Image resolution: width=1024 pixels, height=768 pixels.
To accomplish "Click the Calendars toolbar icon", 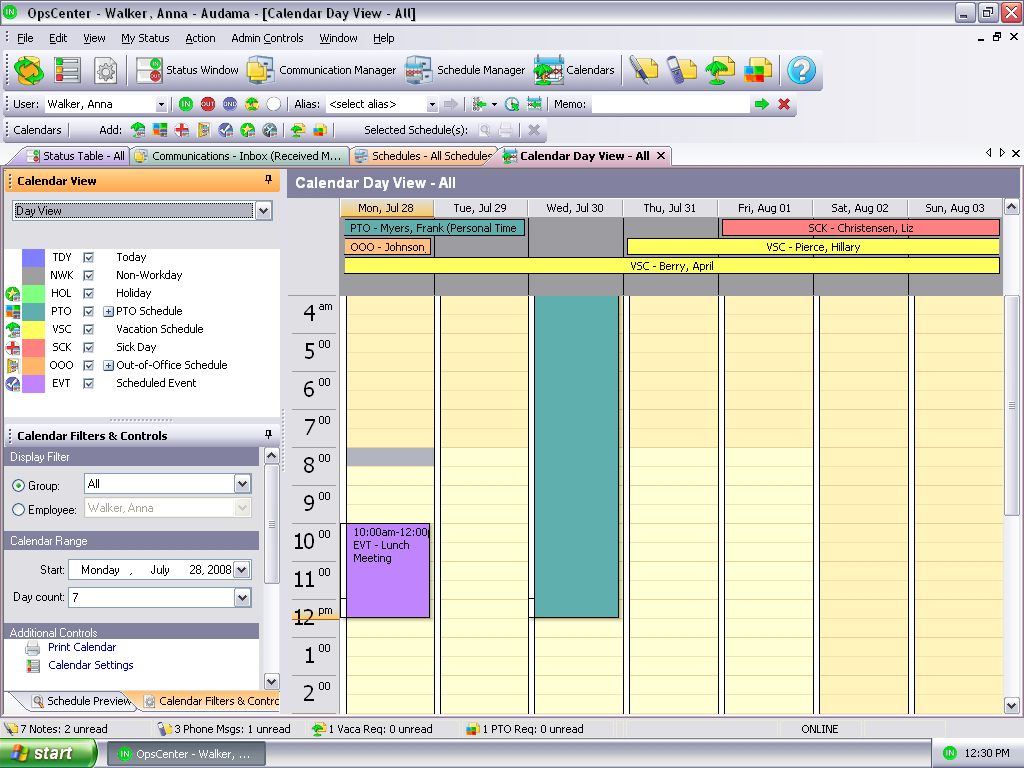I will click(574, 70).
